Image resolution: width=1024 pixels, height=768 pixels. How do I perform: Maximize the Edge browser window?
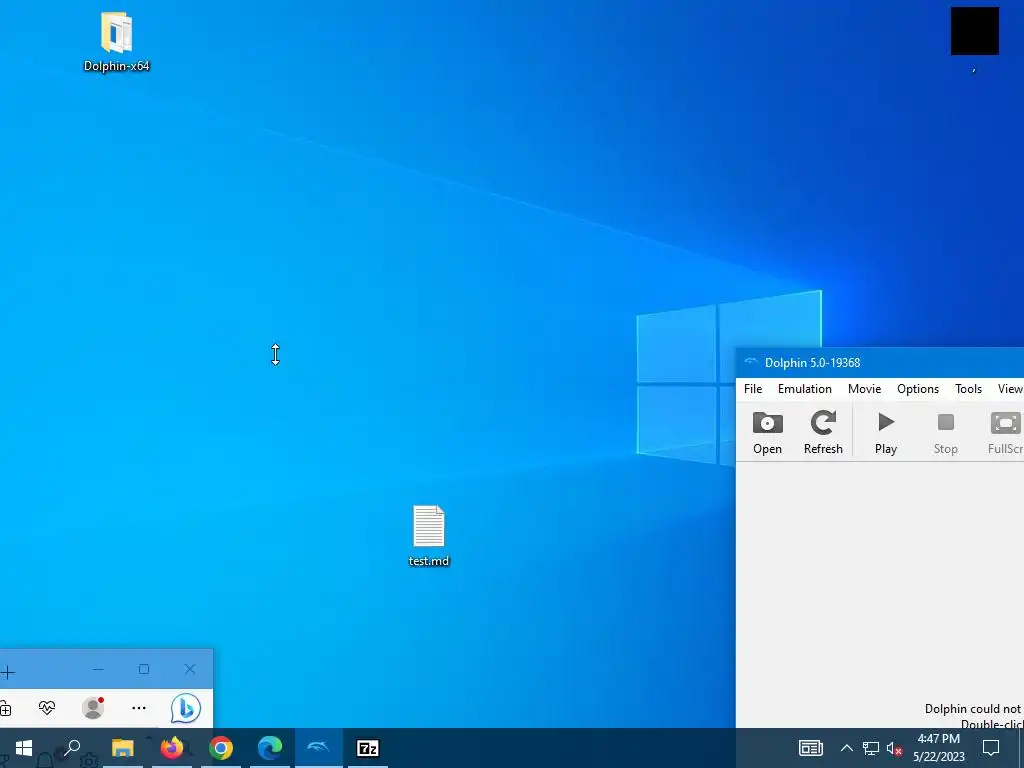click(x=144, y=669)
